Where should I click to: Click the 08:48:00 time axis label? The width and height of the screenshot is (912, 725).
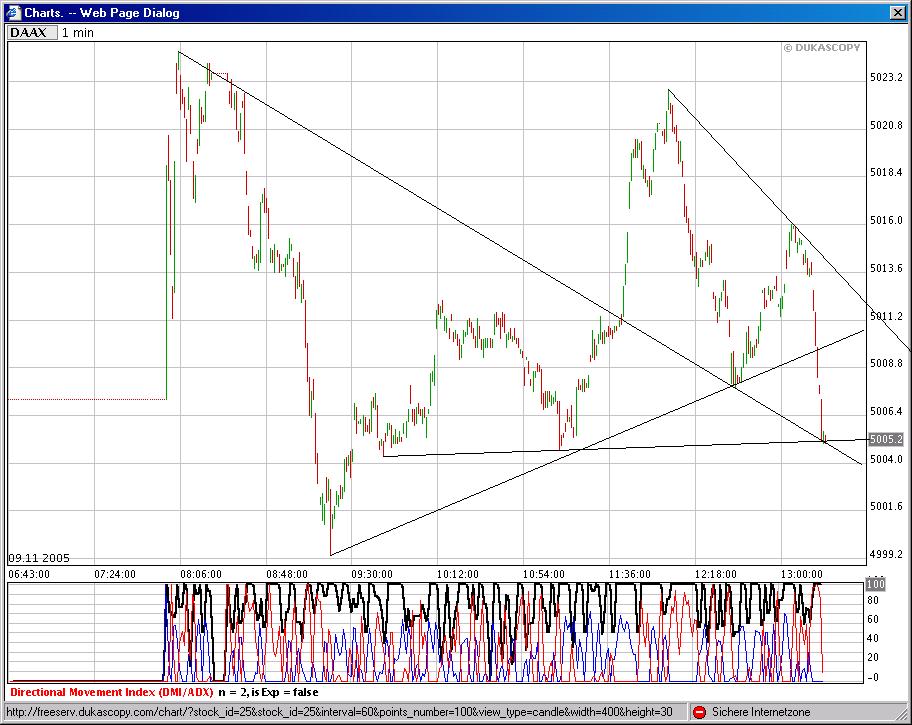click(x=287, y=574)
